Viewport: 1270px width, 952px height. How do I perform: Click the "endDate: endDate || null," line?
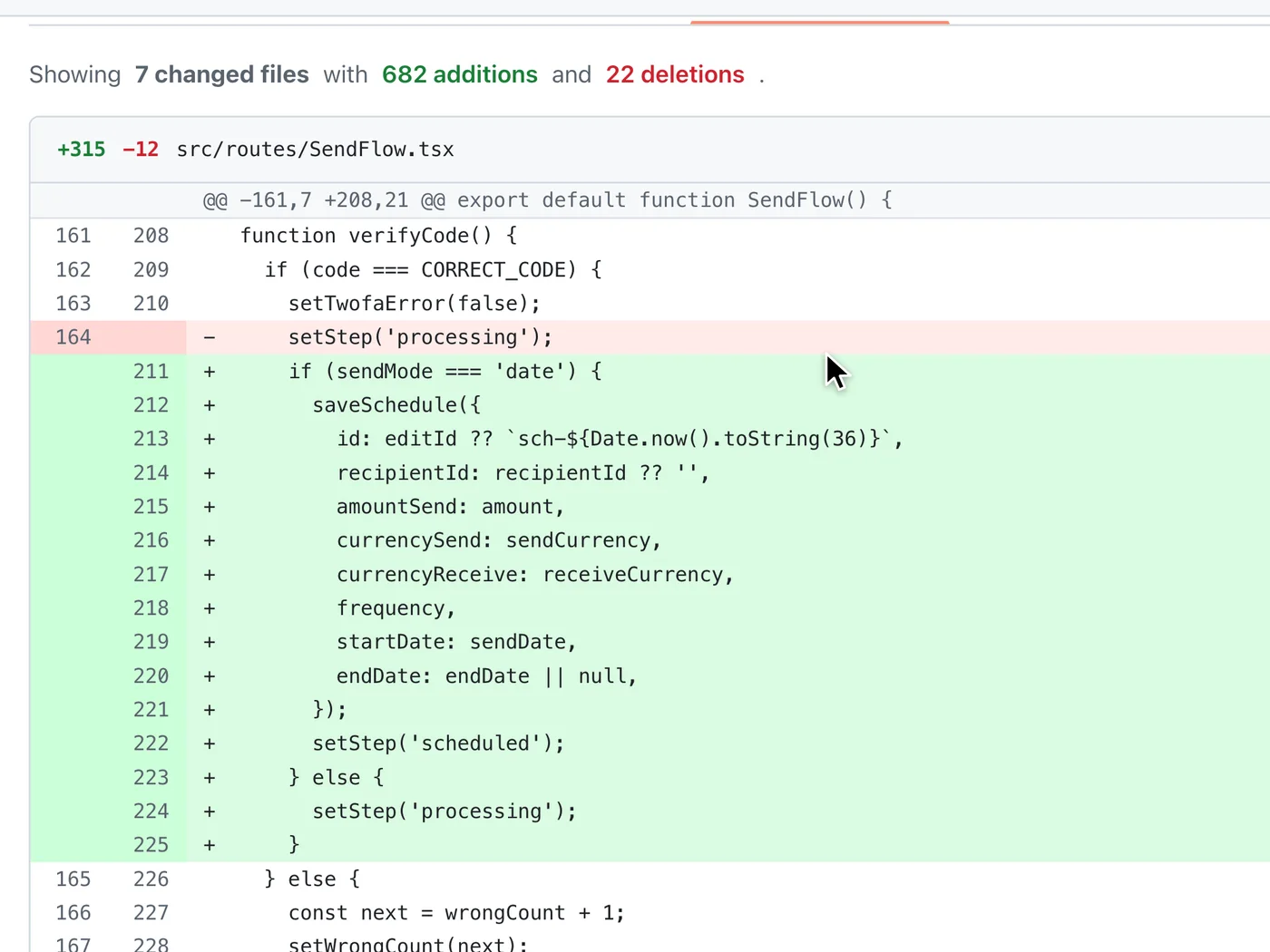(x=487, y=676)
